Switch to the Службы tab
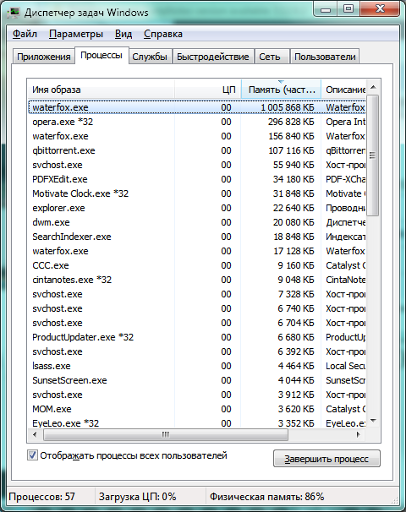Screen dimensions: 406x512 tap(150, 57)
